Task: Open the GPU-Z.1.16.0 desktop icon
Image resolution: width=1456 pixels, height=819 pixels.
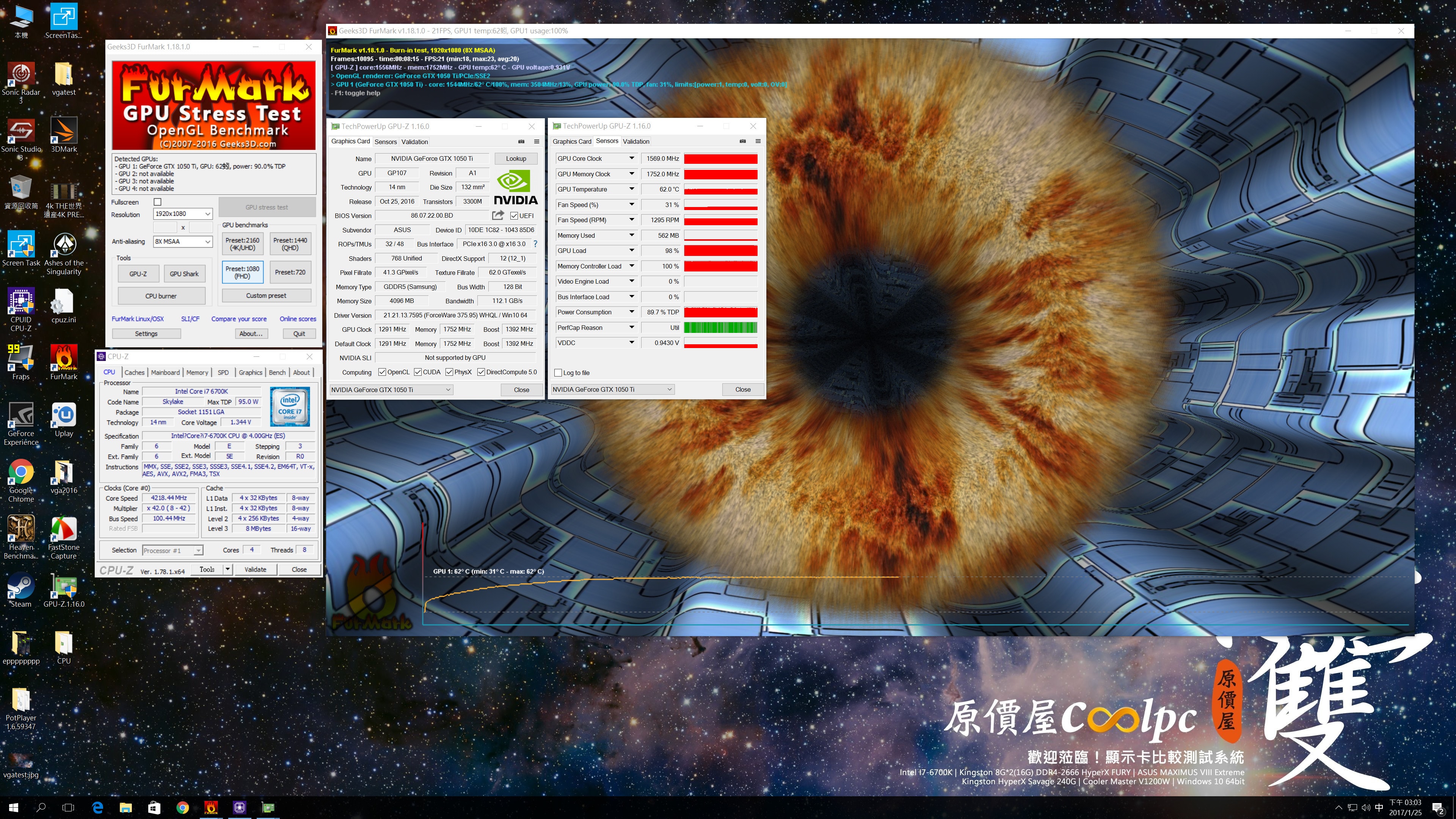Action: (64, 590)
